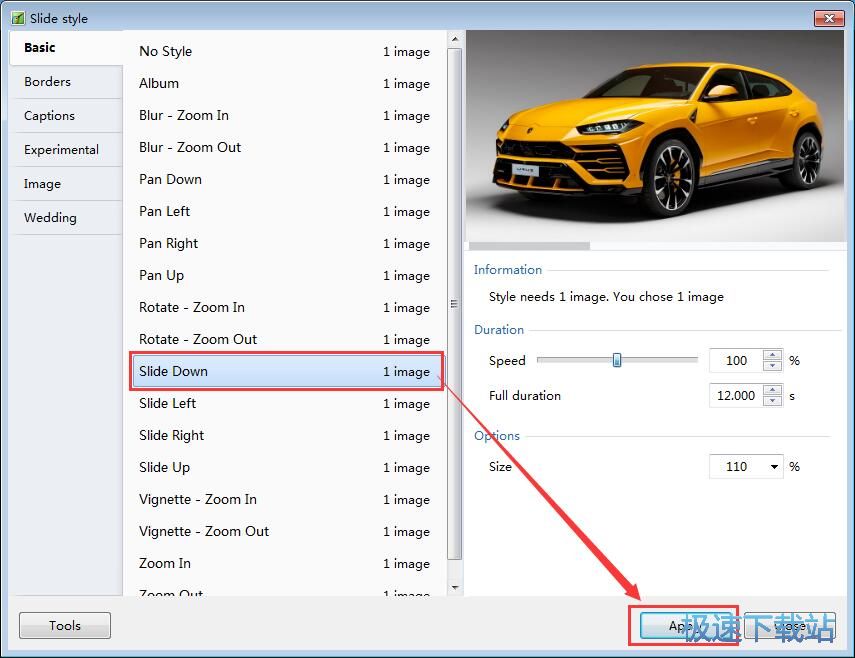Switch to the Captions category
This screenshot has height=658, width=855.
tap(65, 116)
